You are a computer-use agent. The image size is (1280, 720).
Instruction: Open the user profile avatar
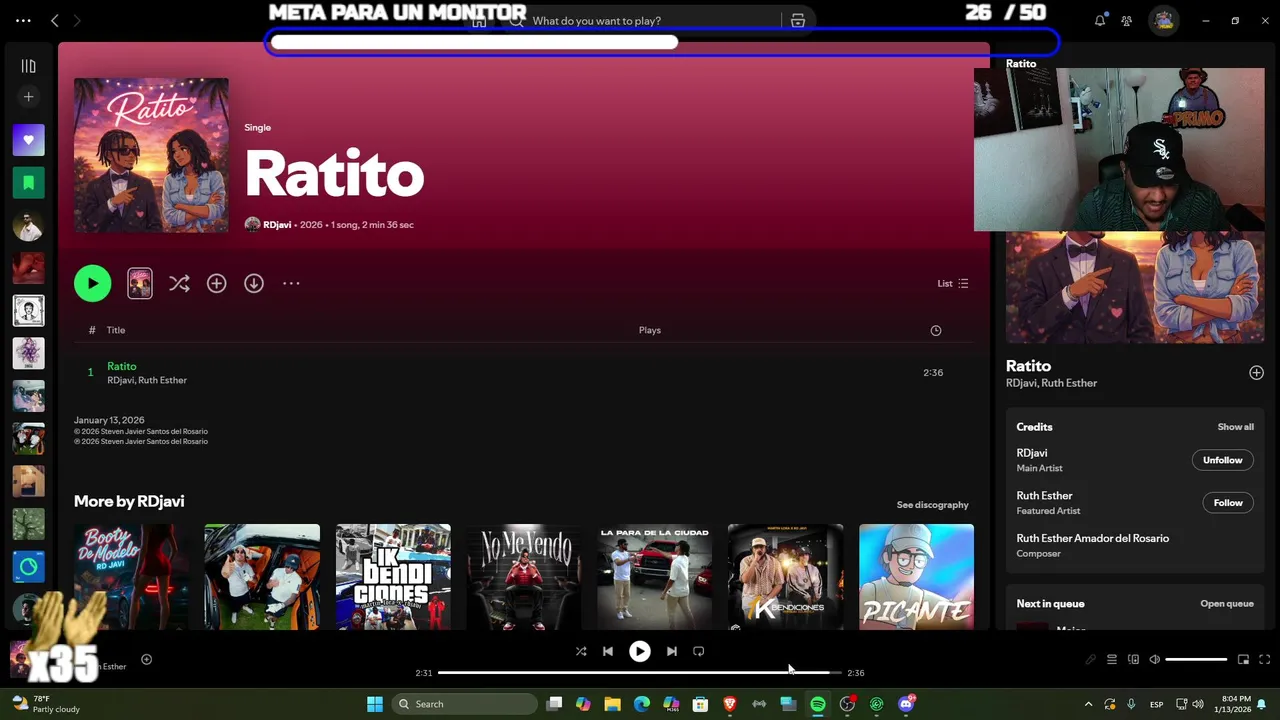(1164, 21)
